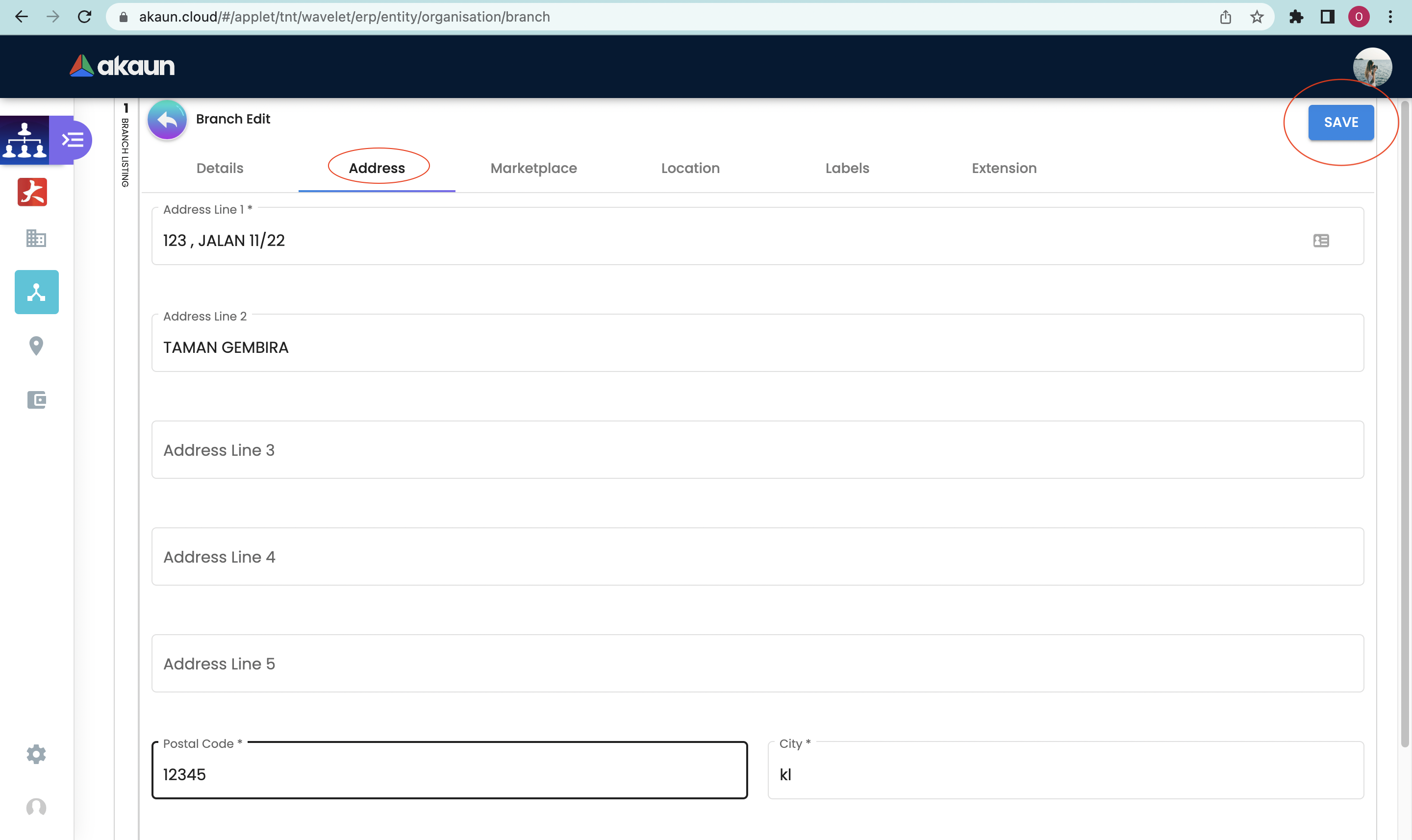Click the blue SAVE button
1412x840 pixels.
[1340, 122]
